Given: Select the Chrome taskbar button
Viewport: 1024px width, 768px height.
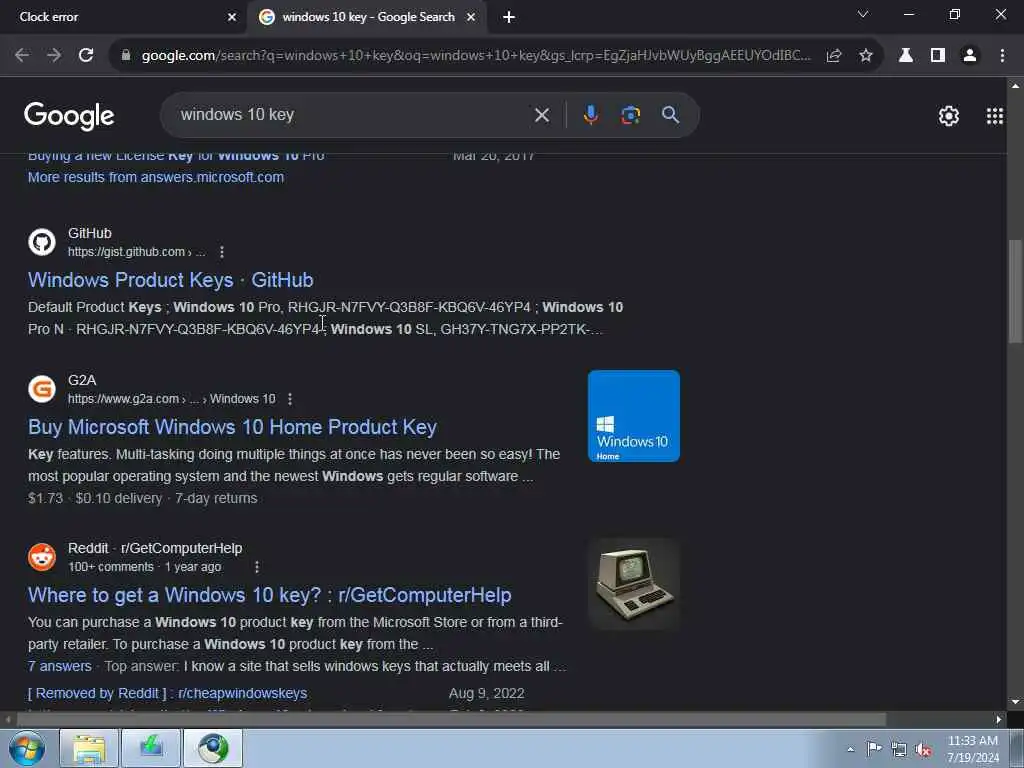Looking at the screenshot, I should [213, 748].
